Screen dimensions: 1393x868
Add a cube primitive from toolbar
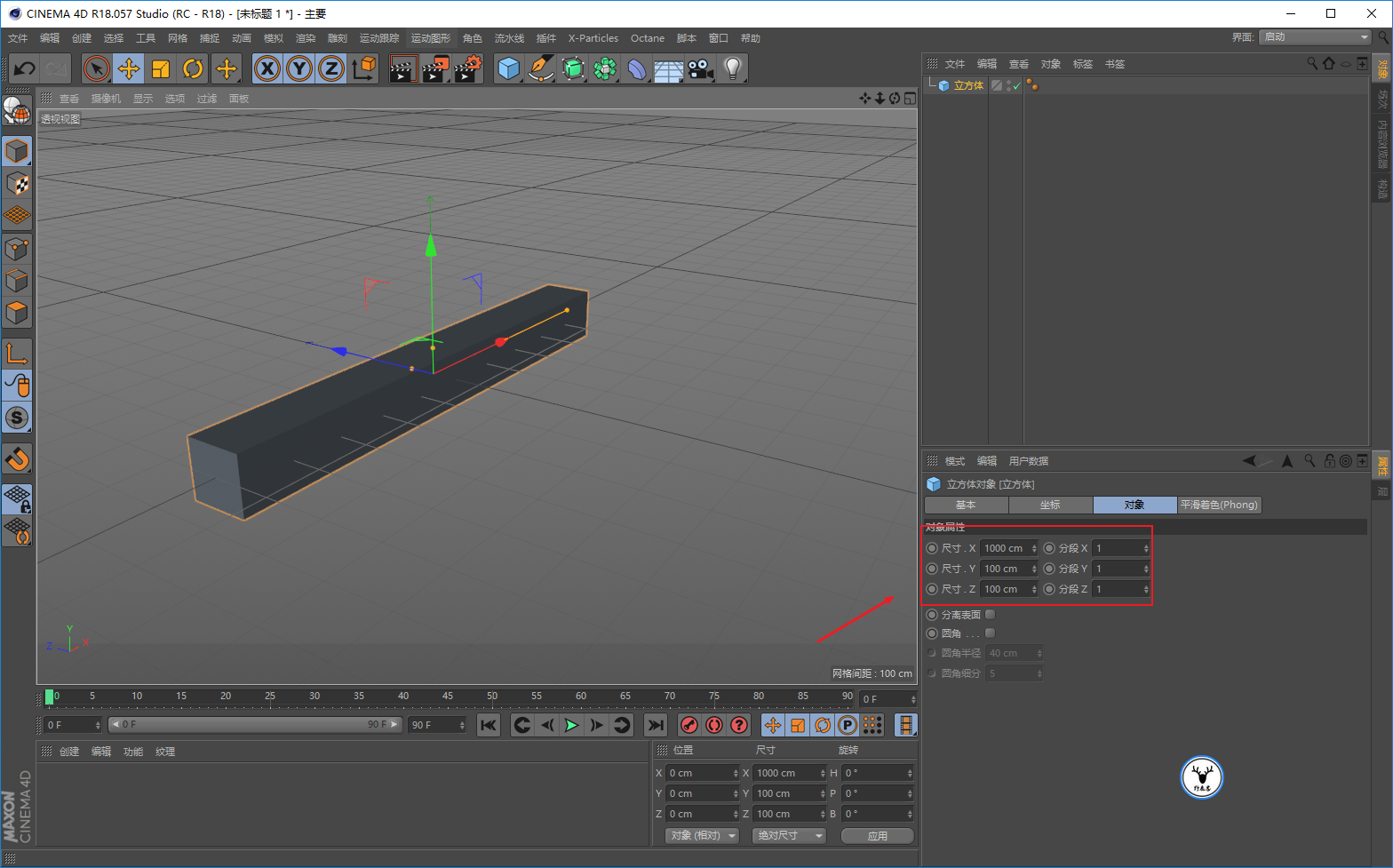pyautogui.click(x=509, y=68)
